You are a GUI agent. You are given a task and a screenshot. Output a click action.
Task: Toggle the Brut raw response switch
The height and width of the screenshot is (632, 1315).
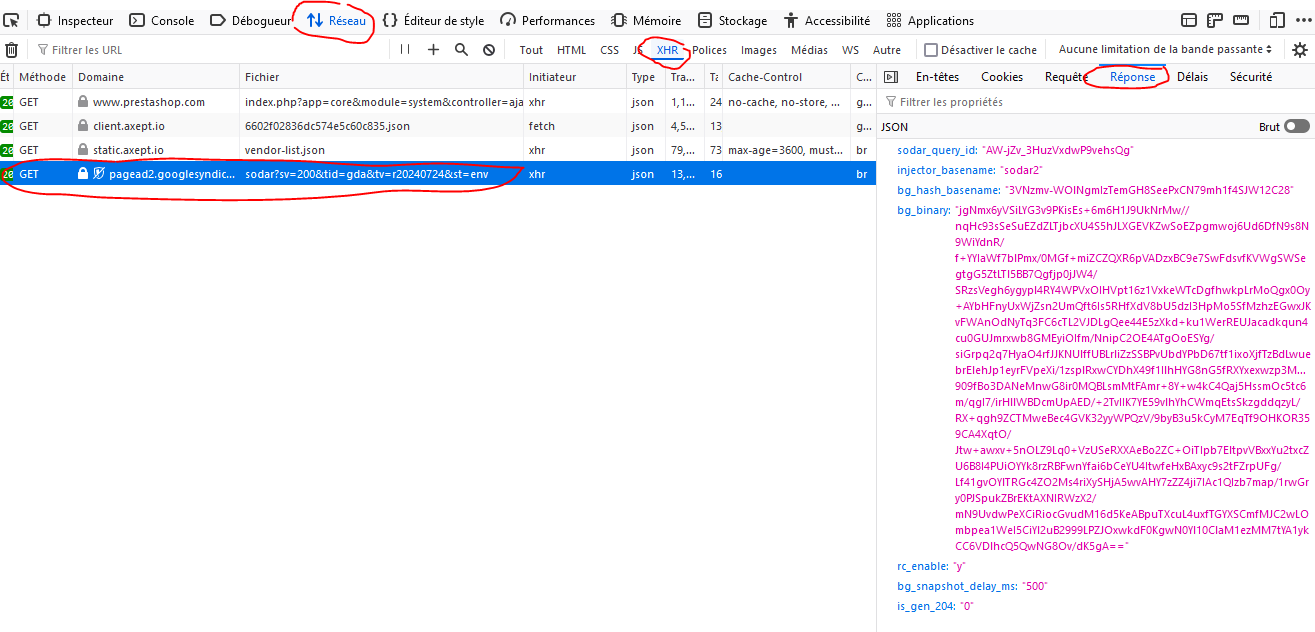coord(1297,127)
